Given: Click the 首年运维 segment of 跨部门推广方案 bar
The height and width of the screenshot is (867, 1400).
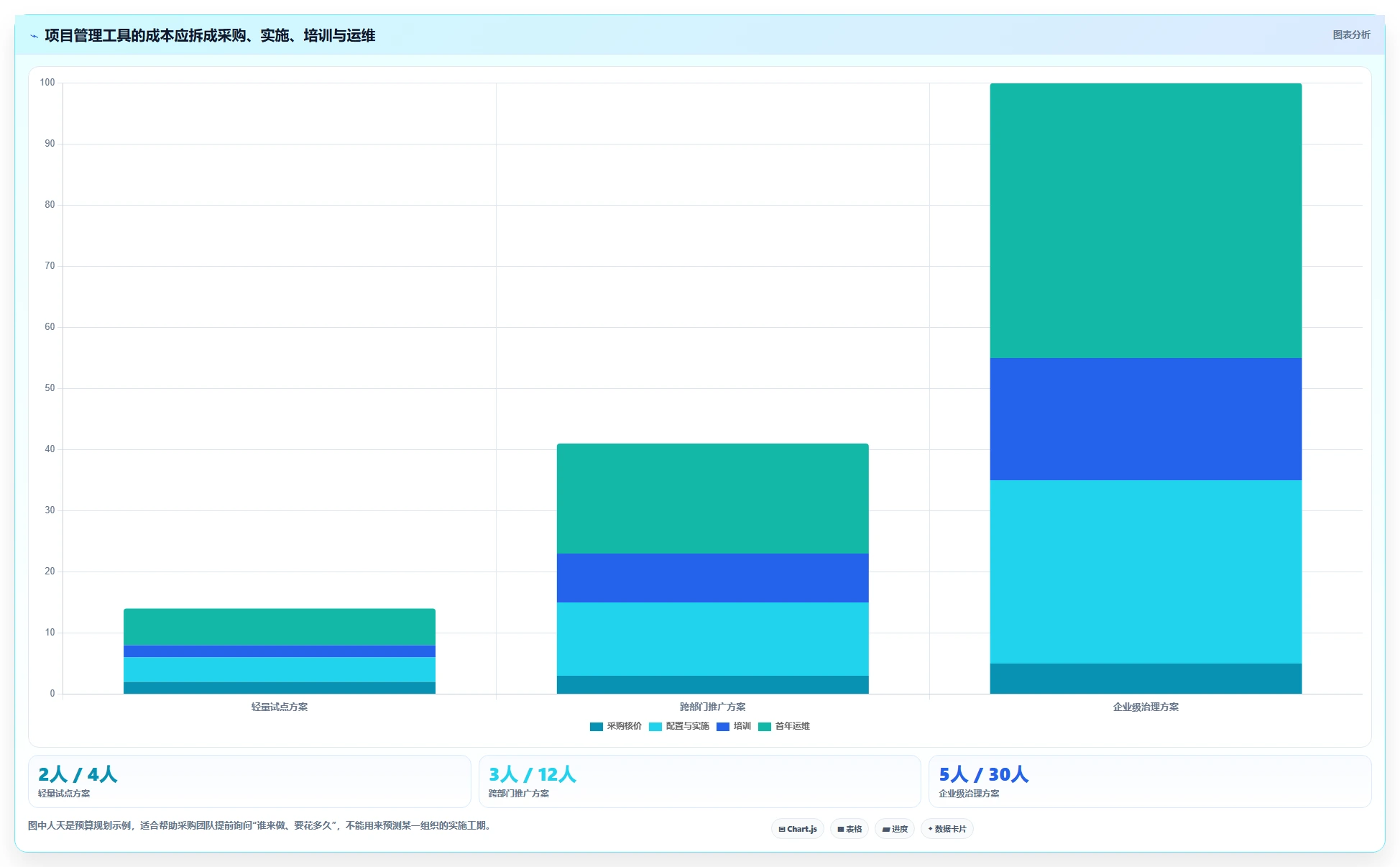Looking at the screenshot, I should click(x=712, y=498).
